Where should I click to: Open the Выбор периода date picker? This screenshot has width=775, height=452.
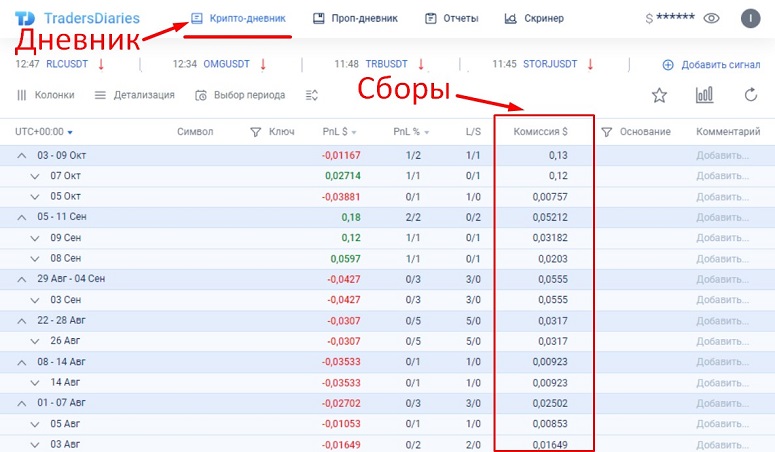tap(240, 95)
